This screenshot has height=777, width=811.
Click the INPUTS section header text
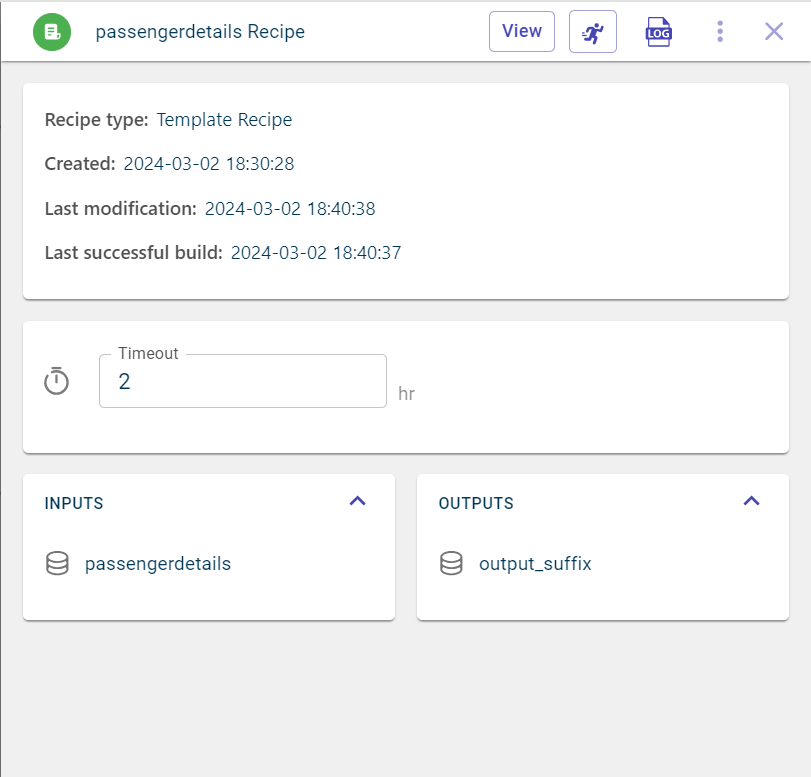pos(74,503)
